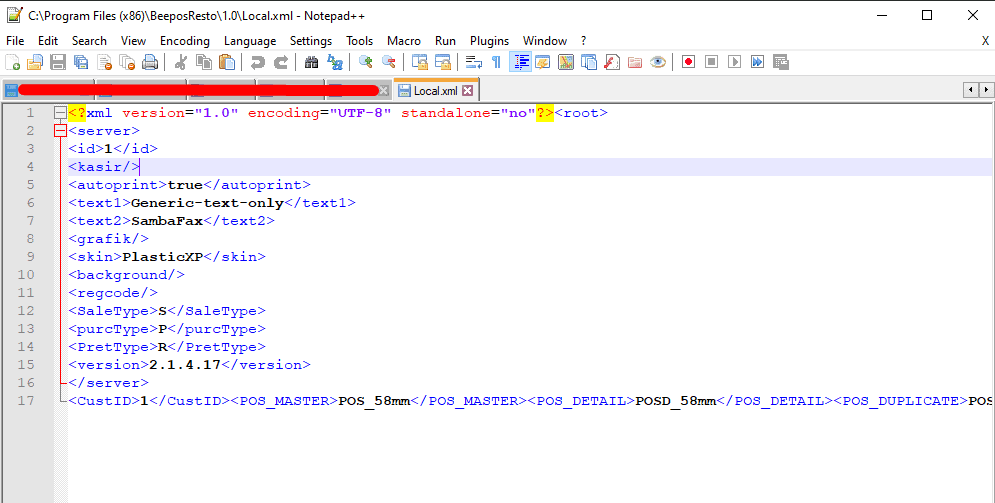
Task: Print the document using the printer icon
Action: 150,62
